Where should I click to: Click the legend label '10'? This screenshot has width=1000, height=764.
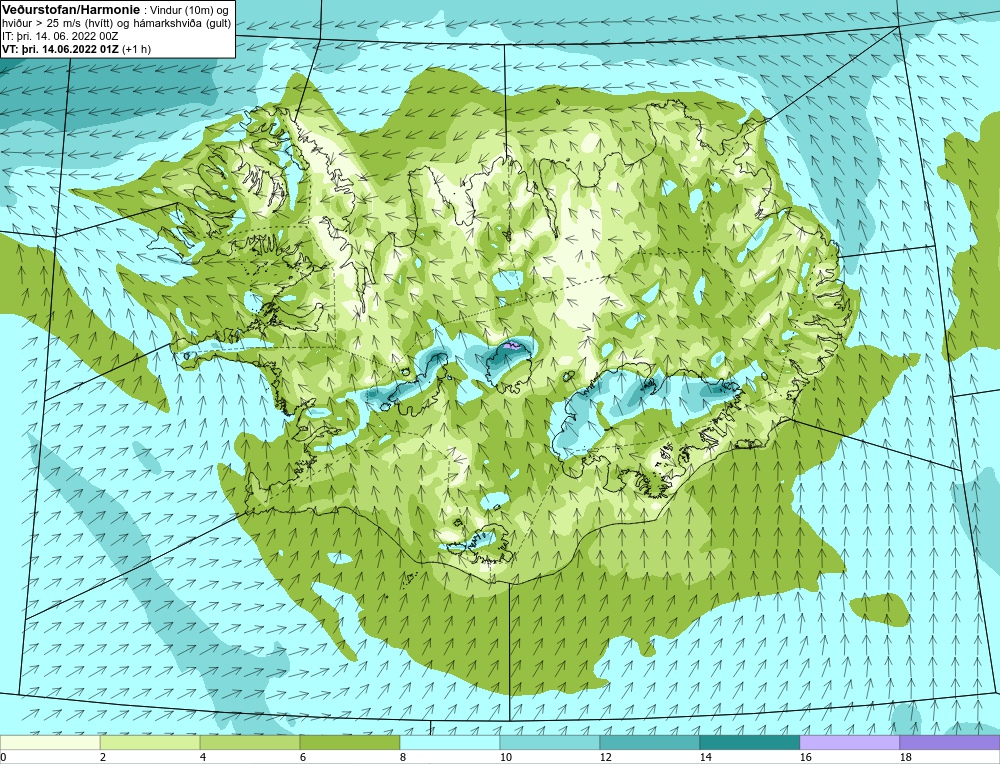pos(505,758)
